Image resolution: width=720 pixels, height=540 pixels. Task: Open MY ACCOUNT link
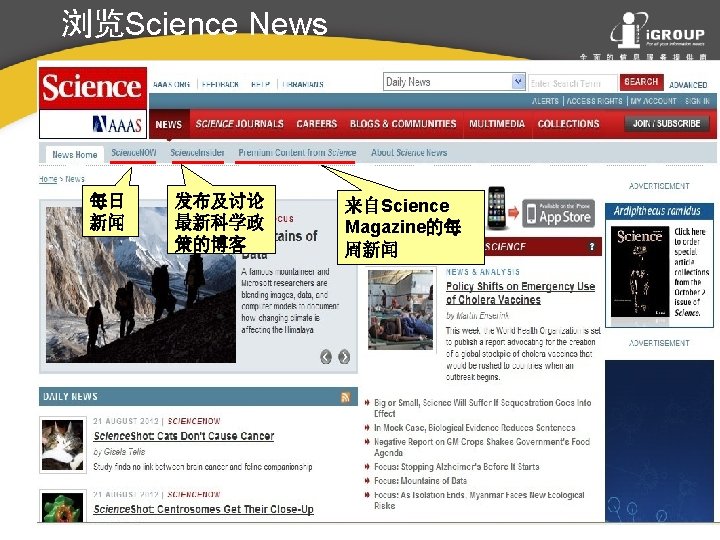(x=653, y=101)
